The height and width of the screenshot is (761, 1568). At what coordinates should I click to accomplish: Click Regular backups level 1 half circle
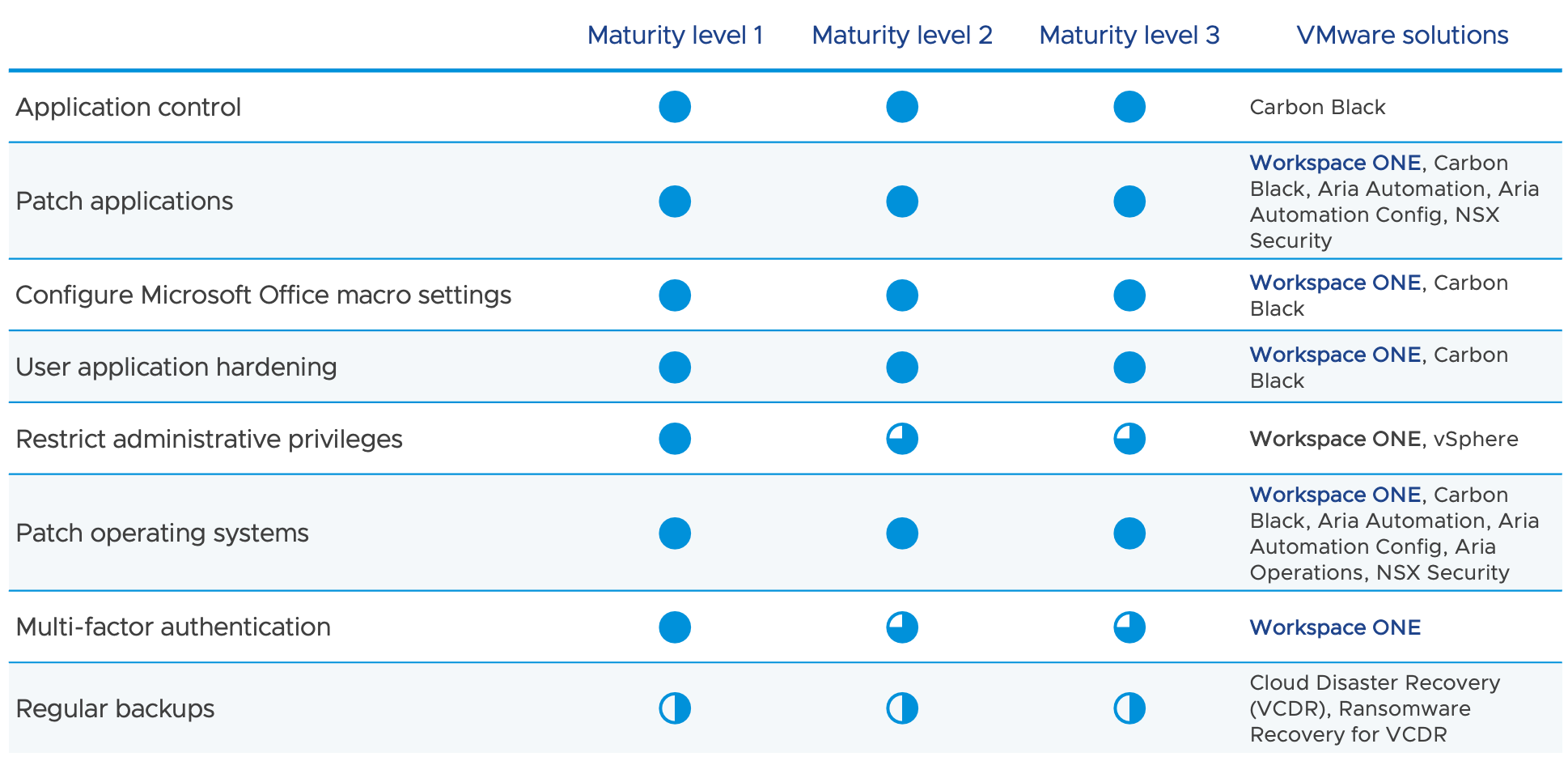(x=675, y=708)
